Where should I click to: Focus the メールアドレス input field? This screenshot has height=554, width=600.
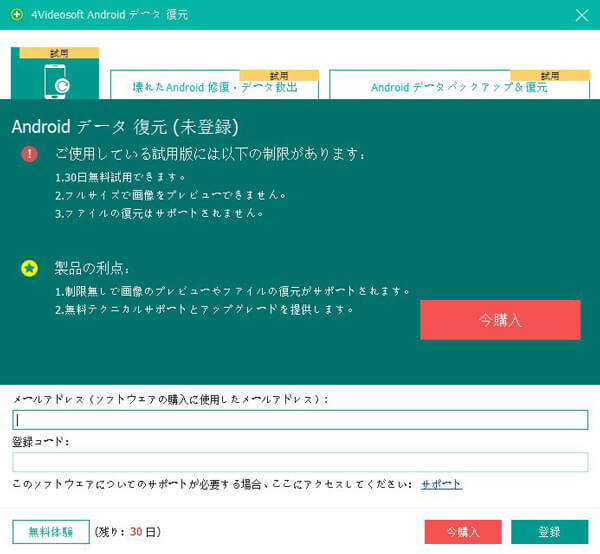click(x=300, y=420)
